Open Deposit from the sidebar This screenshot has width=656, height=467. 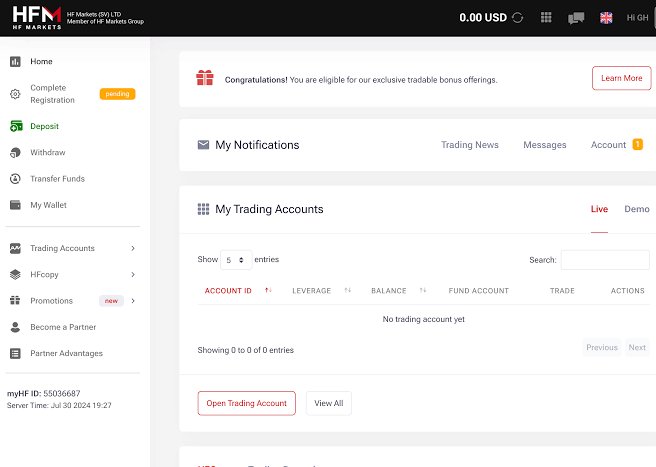pos(44,127)
